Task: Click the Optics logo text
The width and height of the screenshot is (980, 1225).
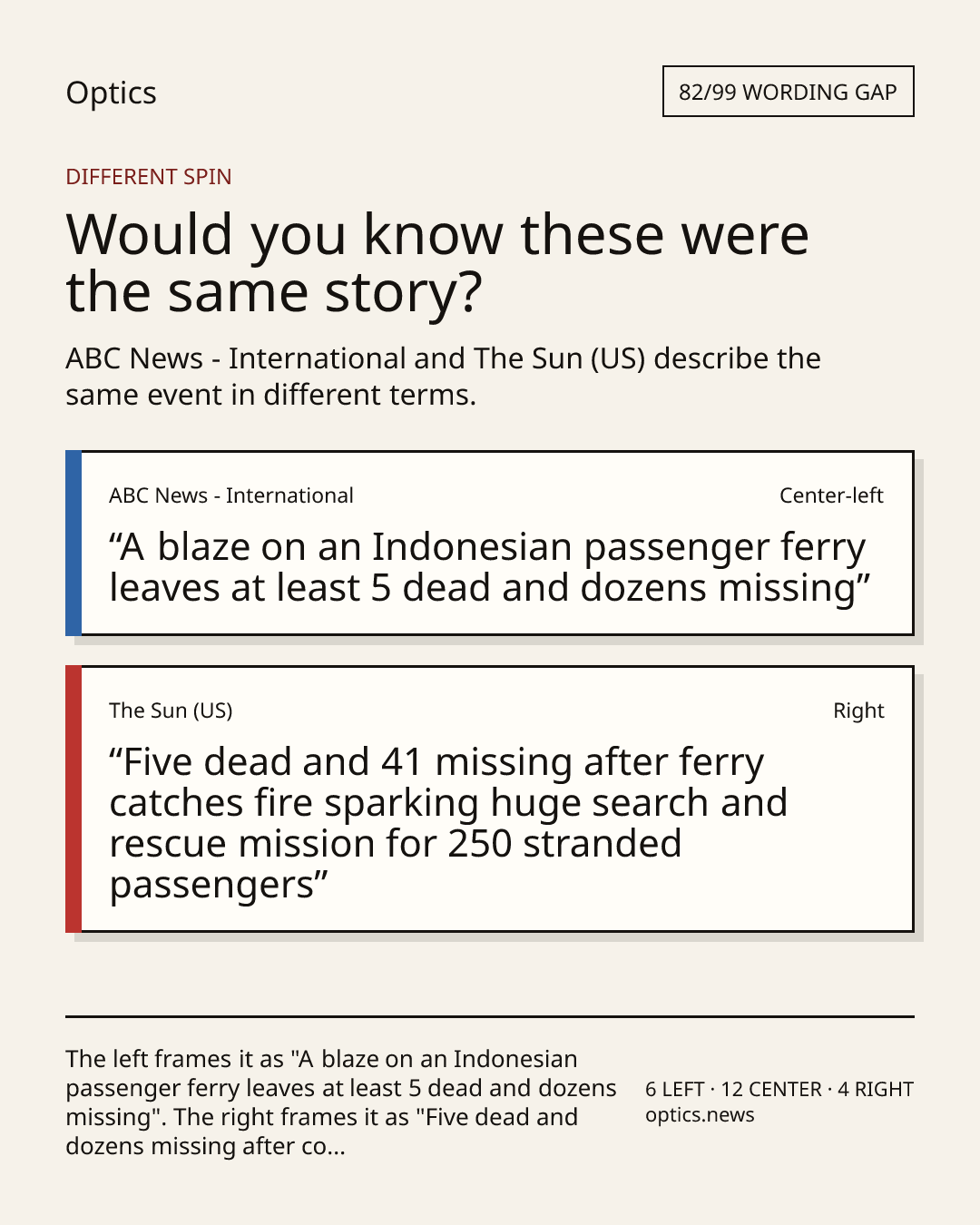Action: coord(111,93)
